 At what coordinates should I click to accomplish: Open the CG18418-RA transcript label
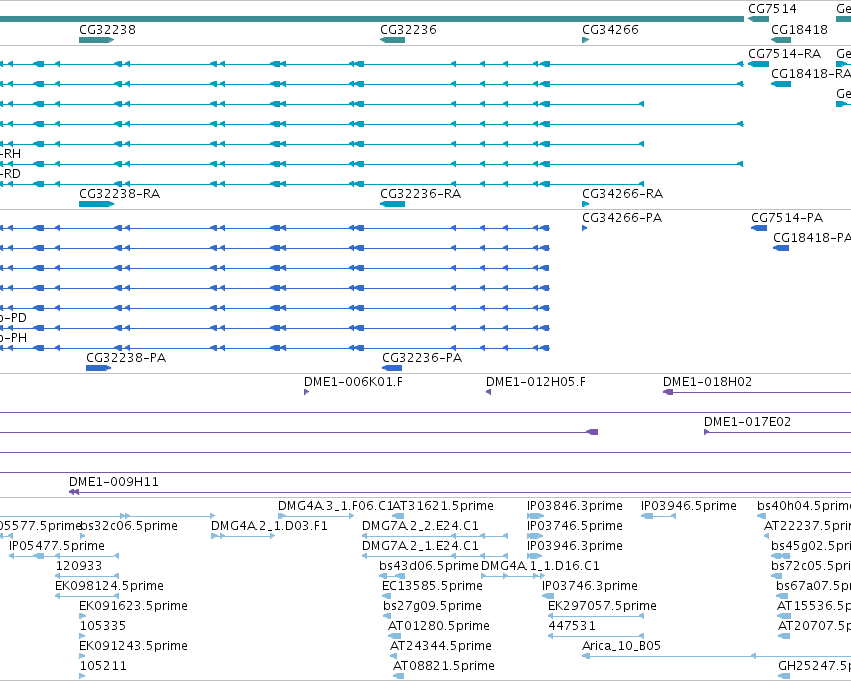coord(811,74)
